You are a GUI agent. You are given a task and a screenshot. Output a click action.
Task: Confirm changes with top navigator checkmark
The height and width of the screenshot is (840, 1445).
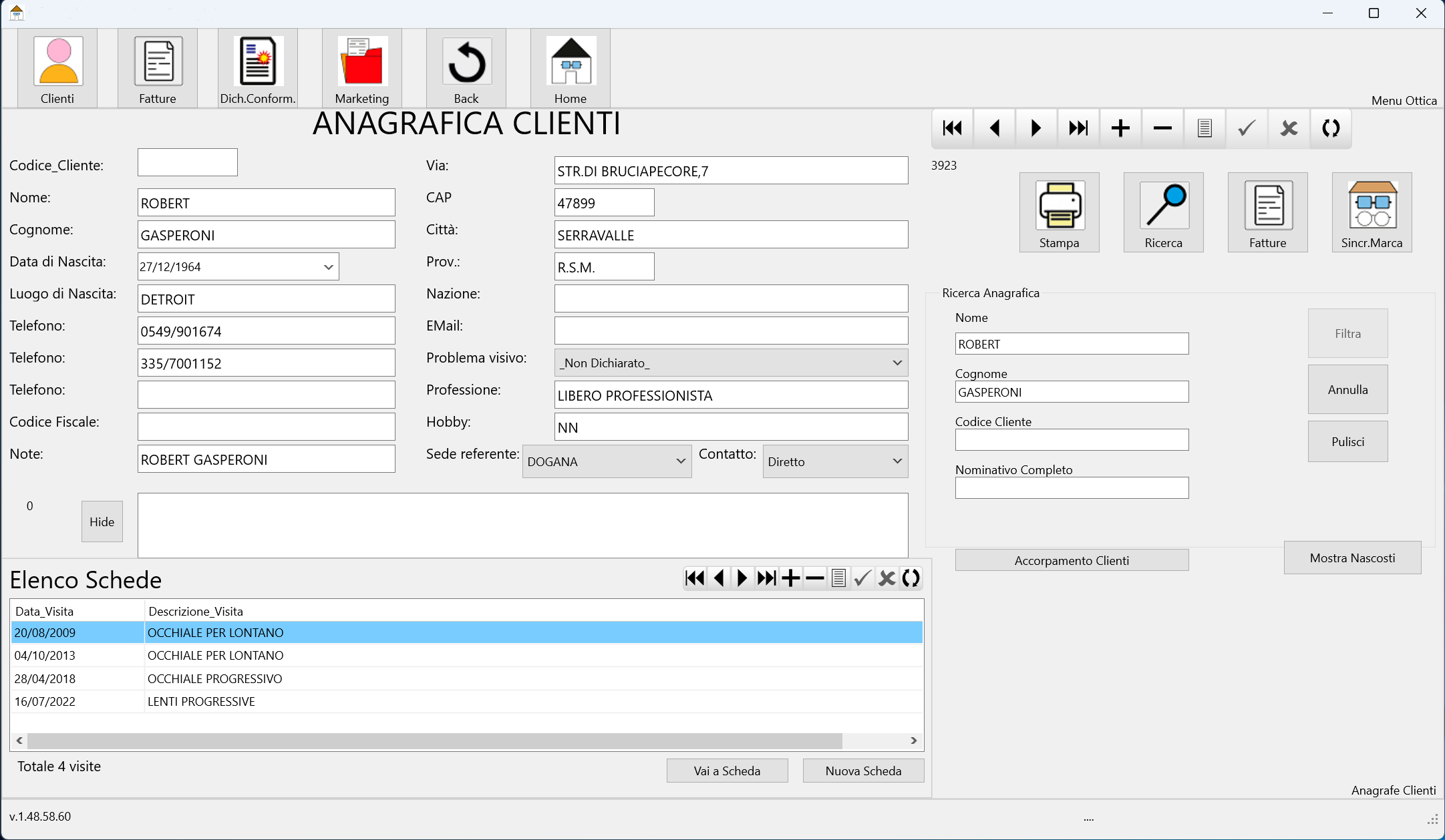click(1247, 128)
